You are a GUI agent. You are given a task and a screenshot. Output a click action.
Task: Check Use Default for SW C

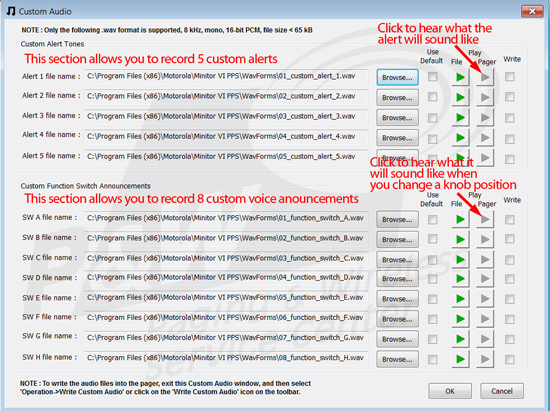pyautogui.click(x=432, y=260)
